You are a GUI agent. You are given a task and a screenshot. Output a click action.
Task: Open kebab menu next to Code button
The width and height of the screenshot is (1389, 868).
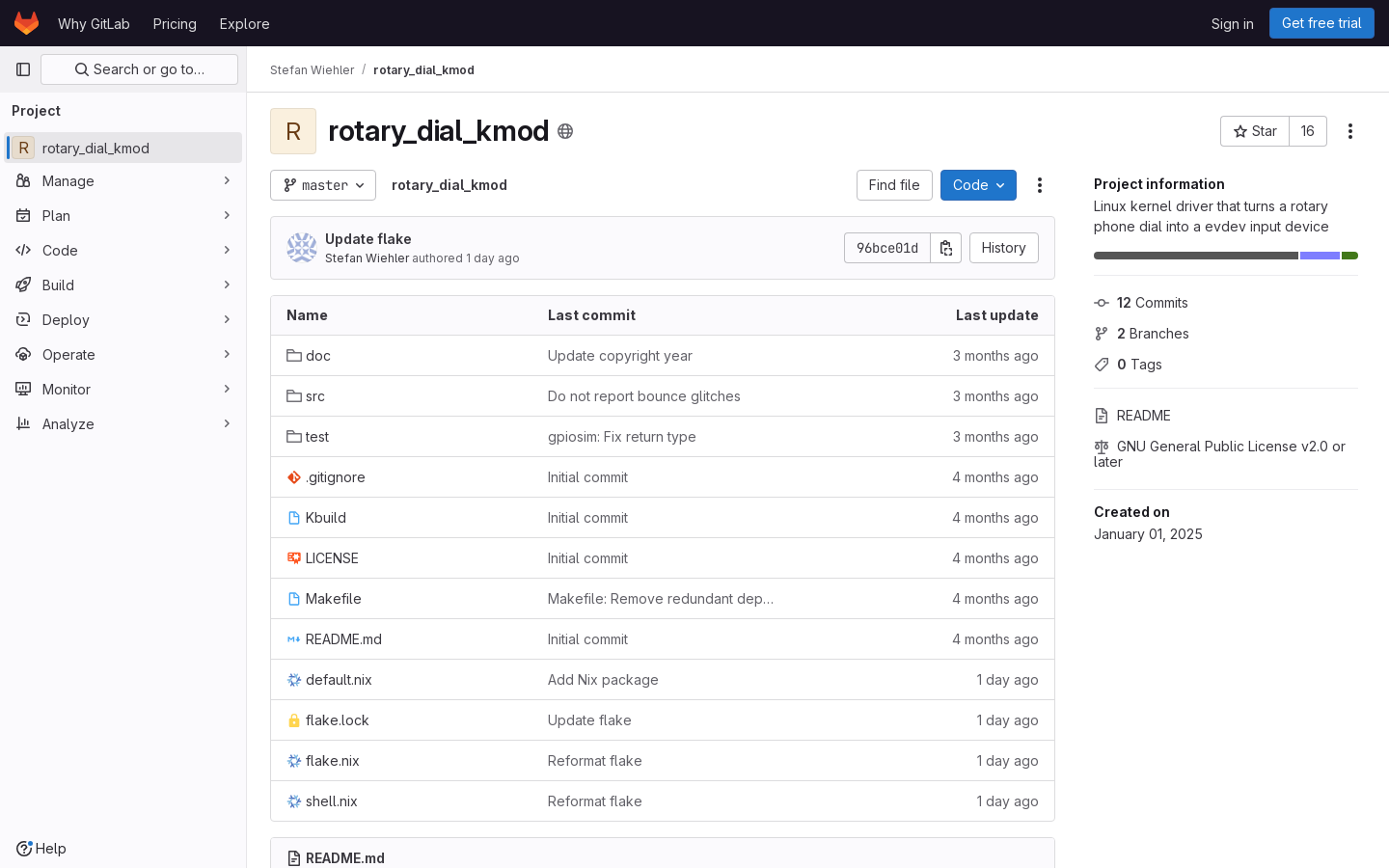coord(1040,185)
